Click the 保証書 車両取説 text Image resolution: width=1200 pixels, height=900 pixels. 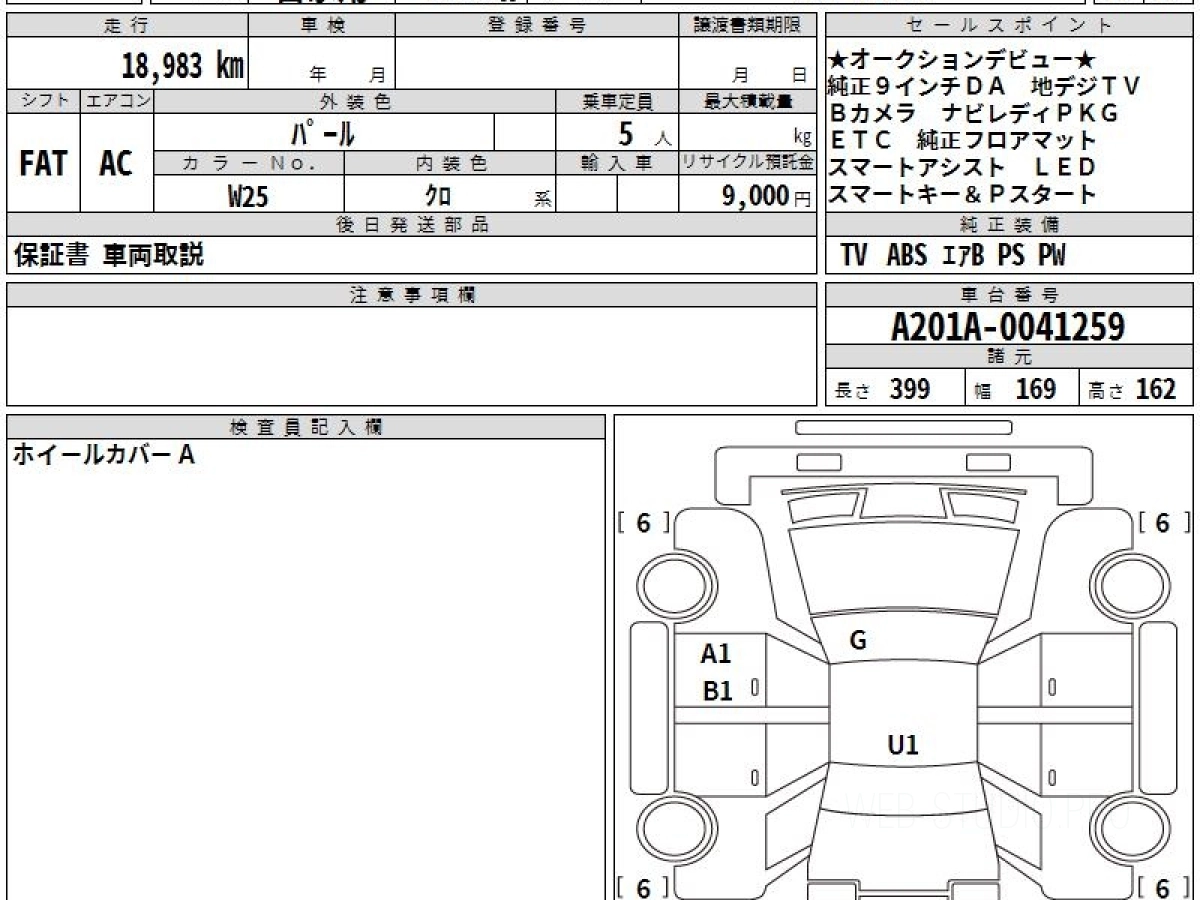point(109,256)
